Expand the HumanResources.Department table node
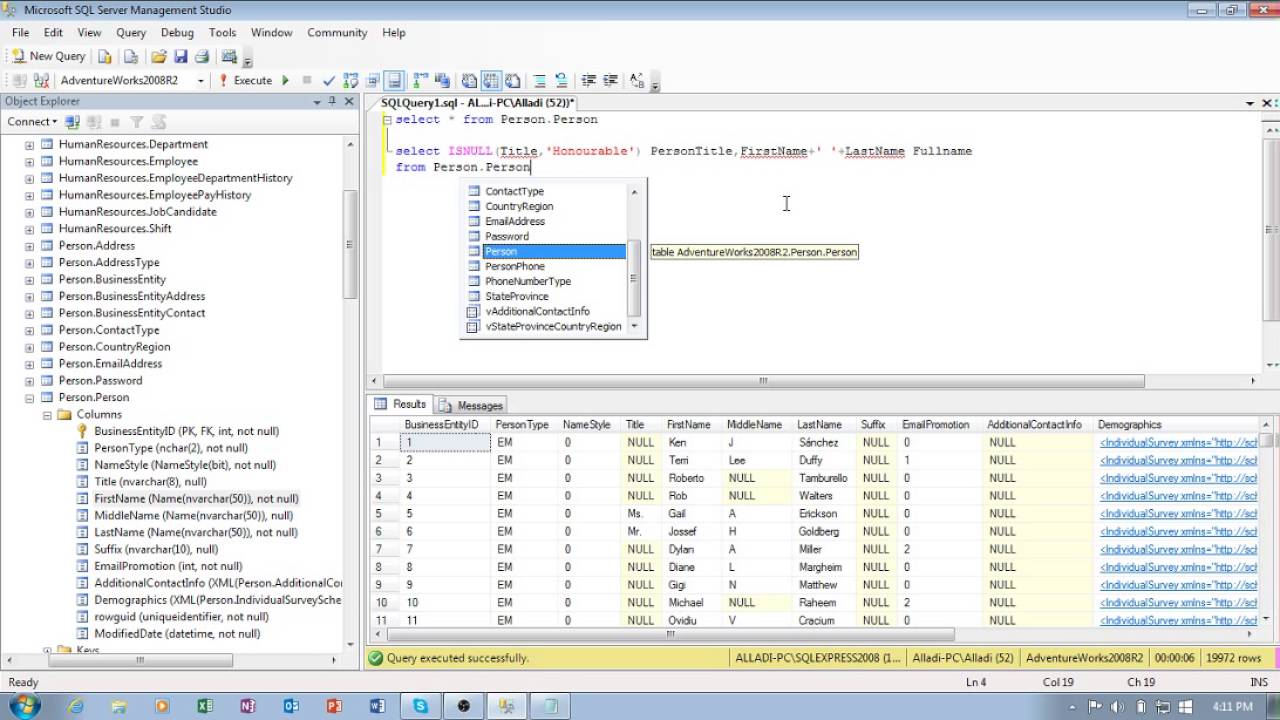Viewport: 1280px width, 720px height. pyautogui.click(x=29, y=145)
